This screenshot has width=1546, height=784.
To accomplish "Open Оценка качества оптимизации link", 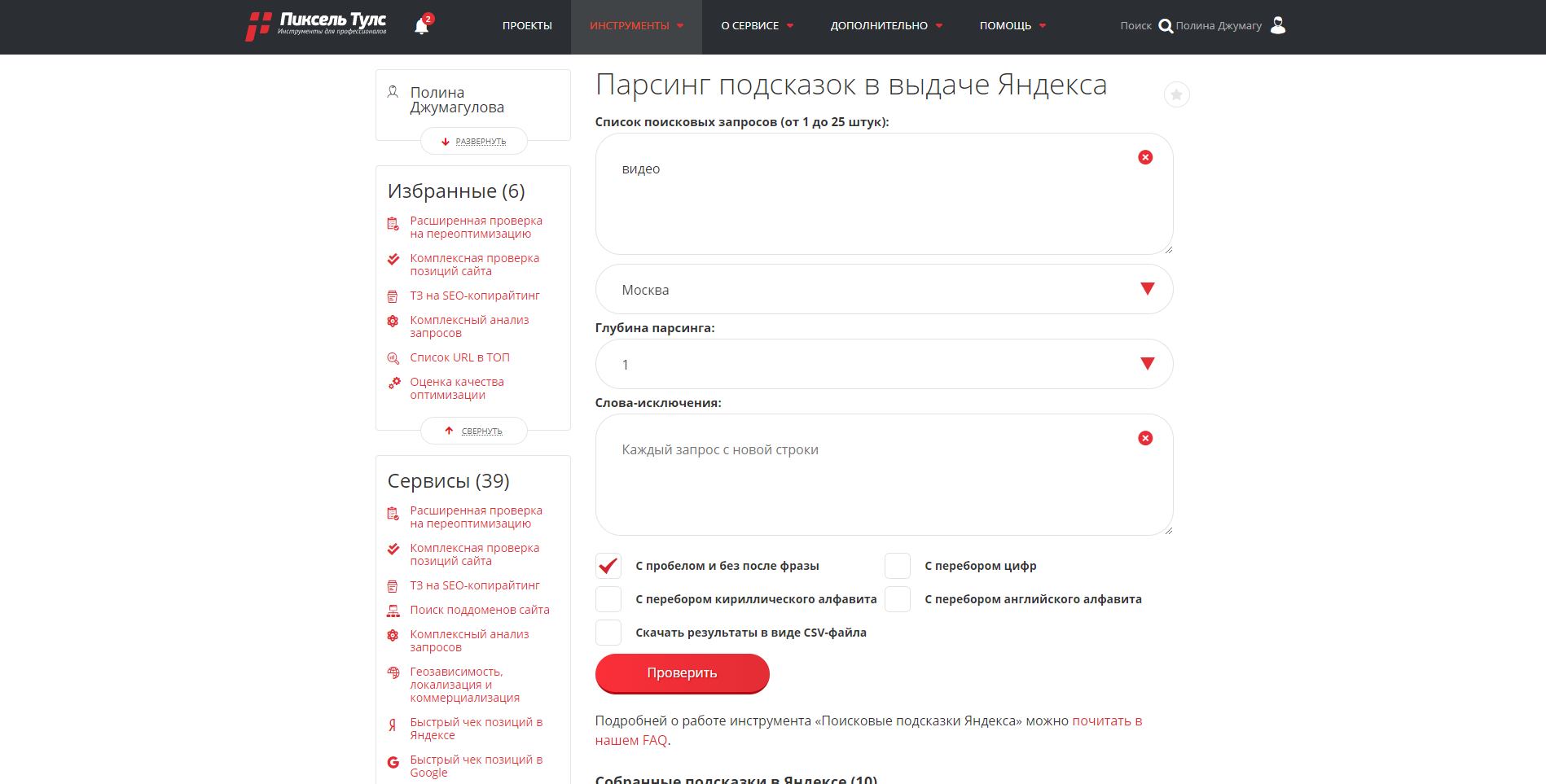I will (x=457, y=388).
